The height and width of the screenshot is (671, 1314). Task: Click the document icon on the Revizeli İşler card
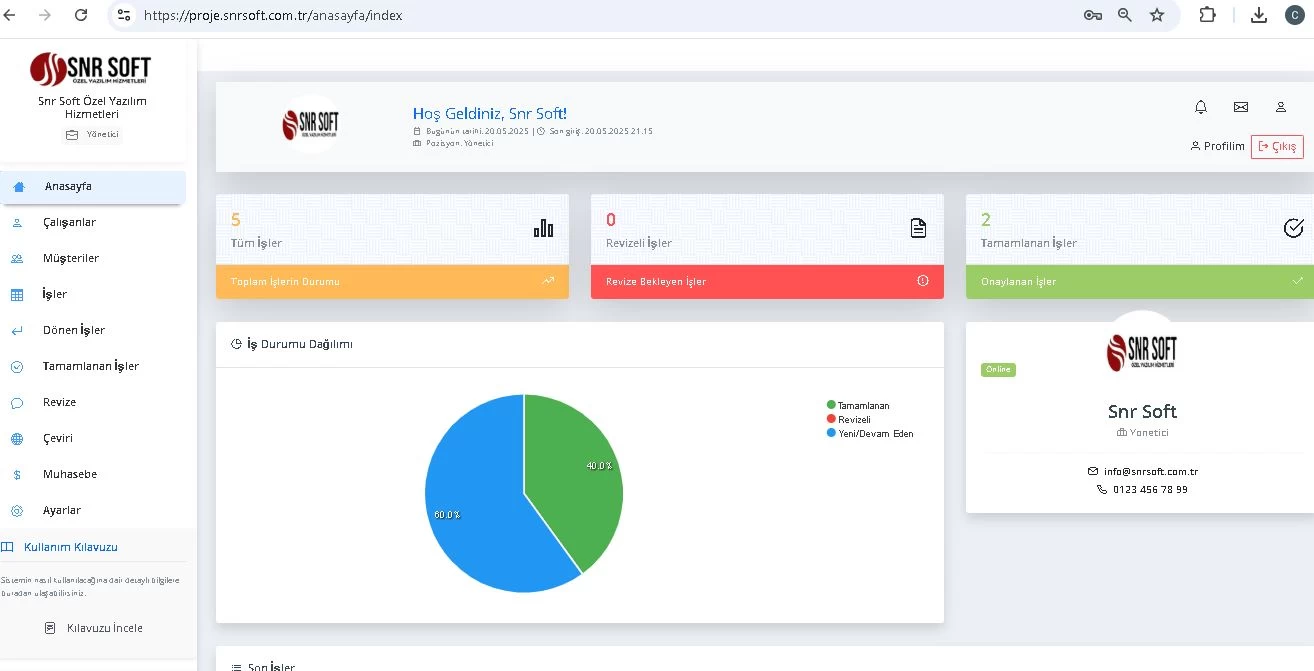[x=918, y=228]
